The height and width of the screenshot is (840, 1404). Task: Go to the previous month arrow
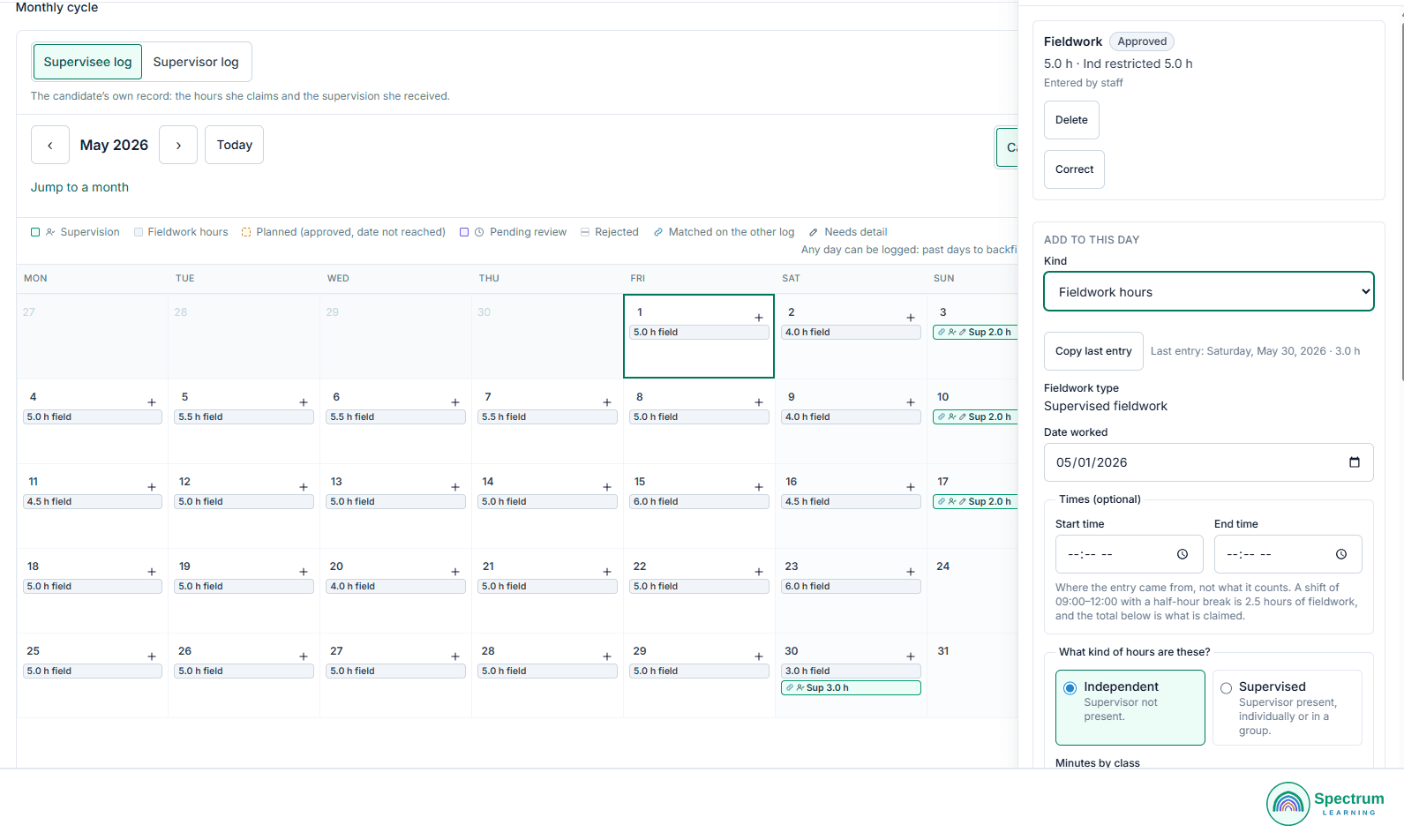50,145
